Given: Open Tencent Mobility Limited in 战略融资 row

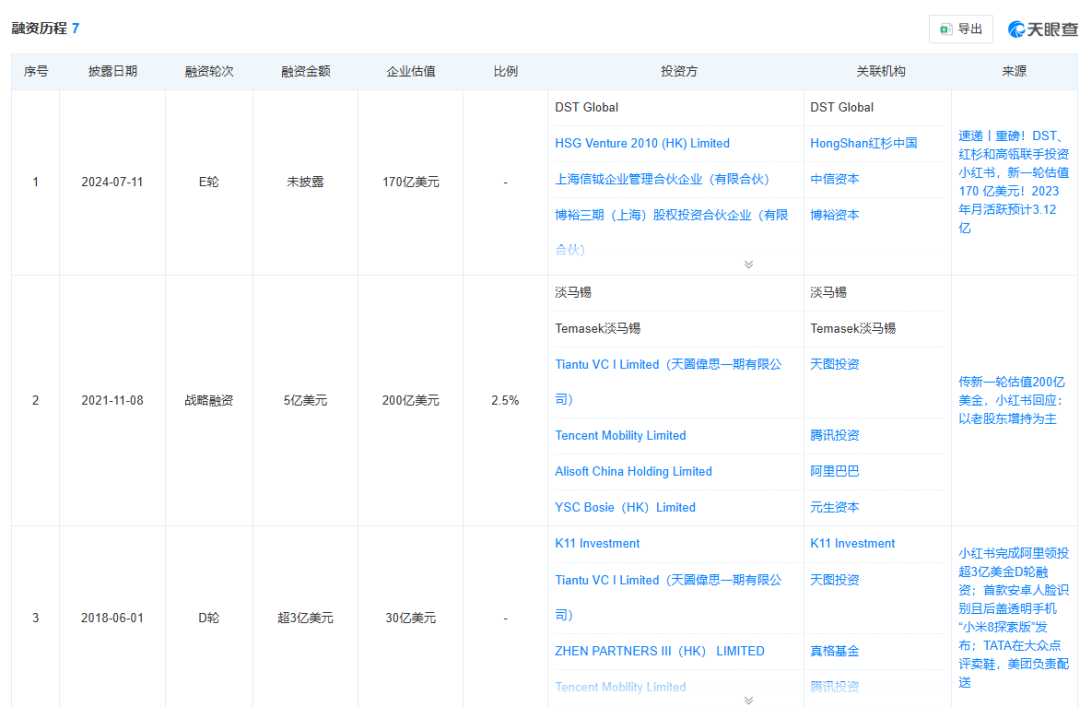Looking at the screenshot, I should click(621, 436).
